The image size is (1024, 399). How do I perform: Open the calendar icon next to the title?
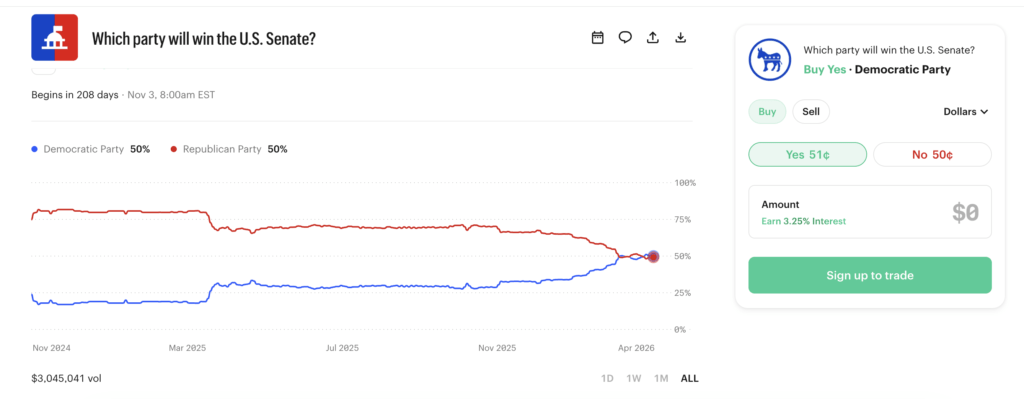coord(597,38)
